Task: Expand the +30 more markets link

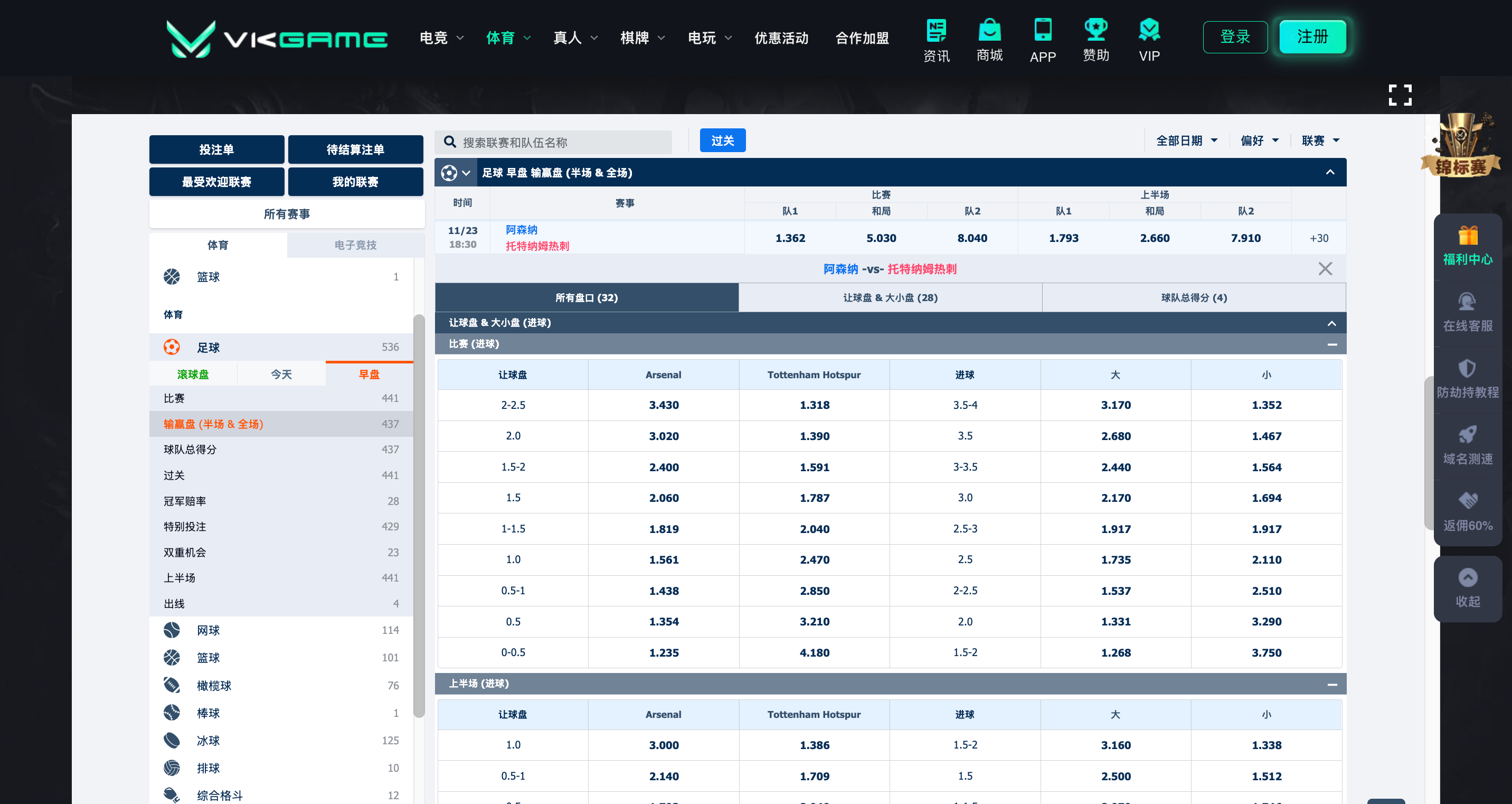Action: pos(1319,238)
